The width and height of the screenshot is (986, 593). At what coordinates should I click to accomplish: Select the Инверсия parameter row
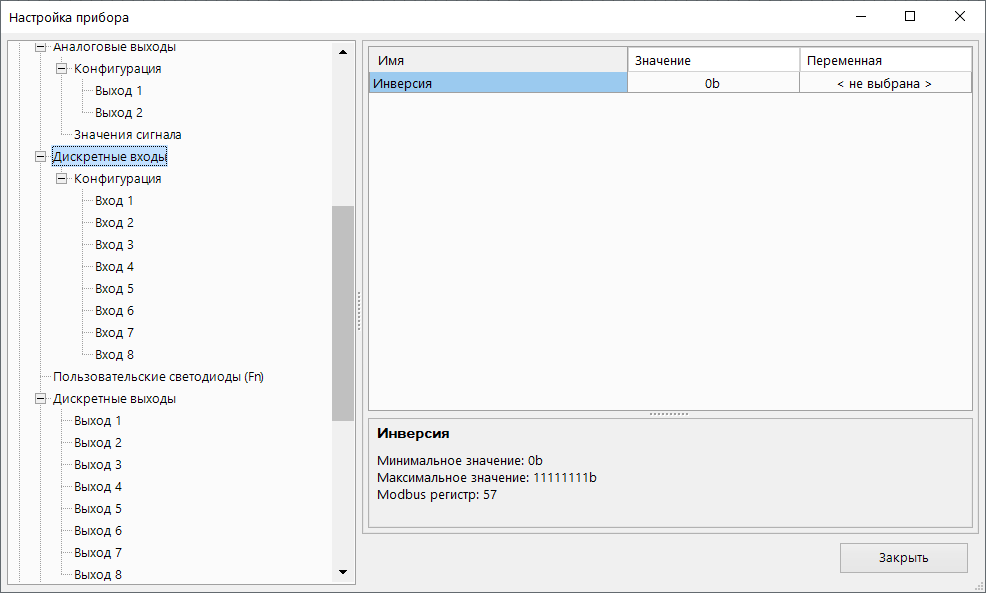498,84
